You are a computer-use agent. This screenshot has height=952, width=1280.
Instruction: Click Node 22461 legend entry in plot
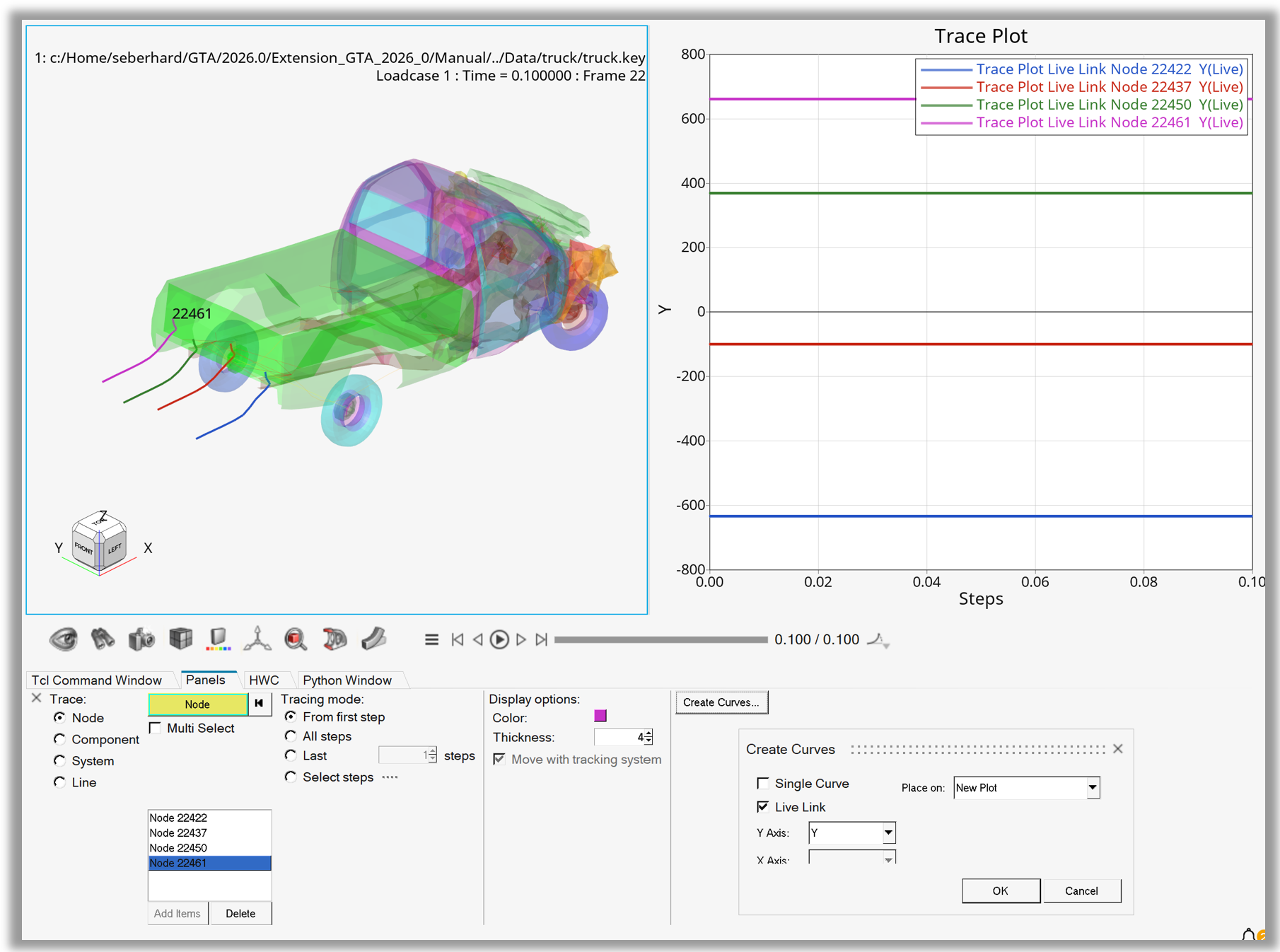point(1082,122)
